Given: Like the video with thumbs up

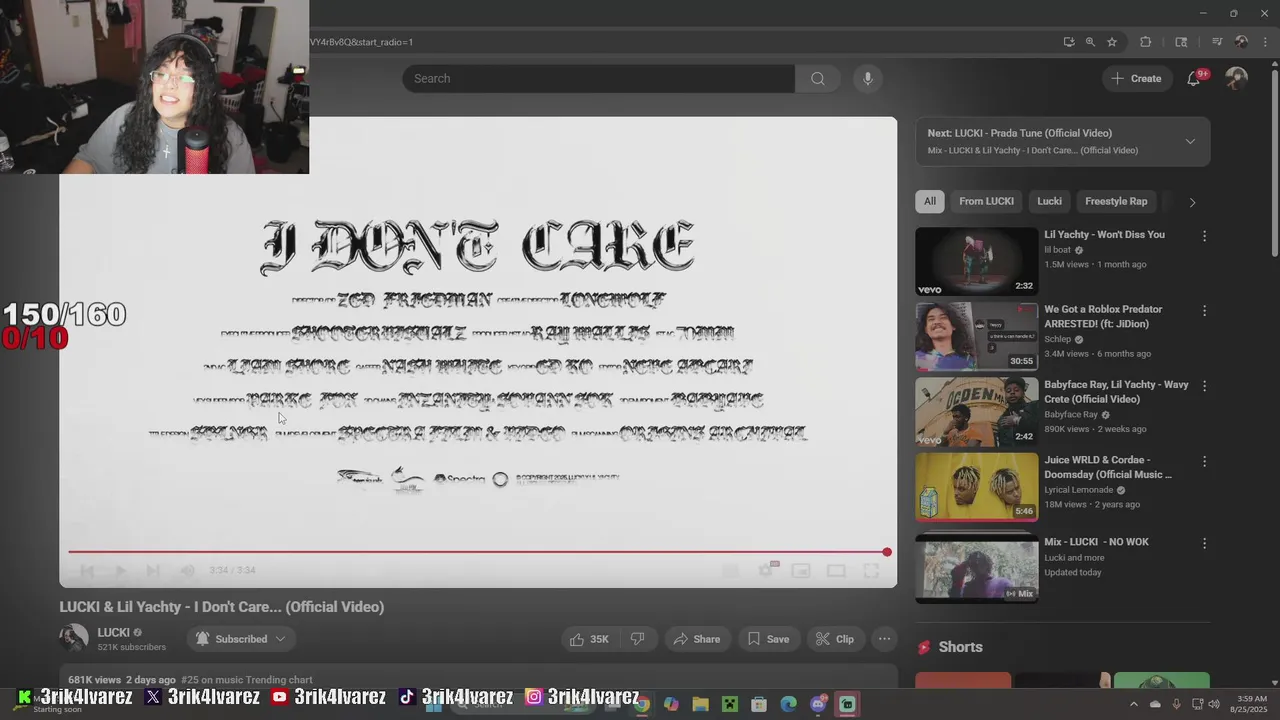Looking at the screenshot, I should 589,639.
